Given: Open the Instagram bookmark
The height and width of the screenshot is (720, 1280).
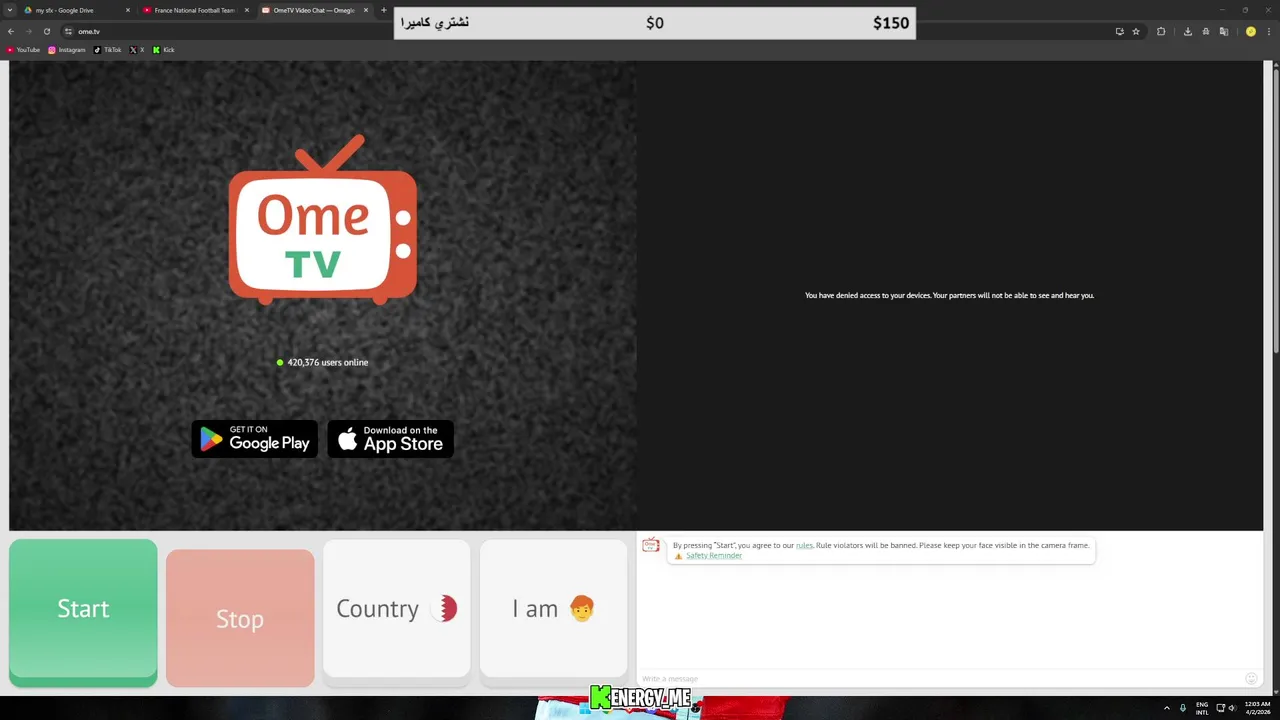Looking at the screenshot, I should tap(67, 50).
